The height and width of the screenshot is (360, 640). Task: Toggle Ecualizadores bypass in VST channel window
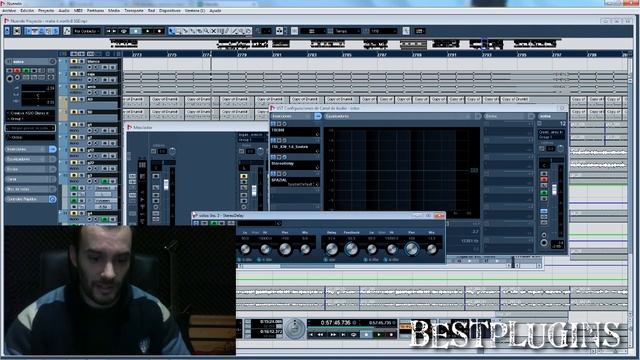(x=477, y=116)
